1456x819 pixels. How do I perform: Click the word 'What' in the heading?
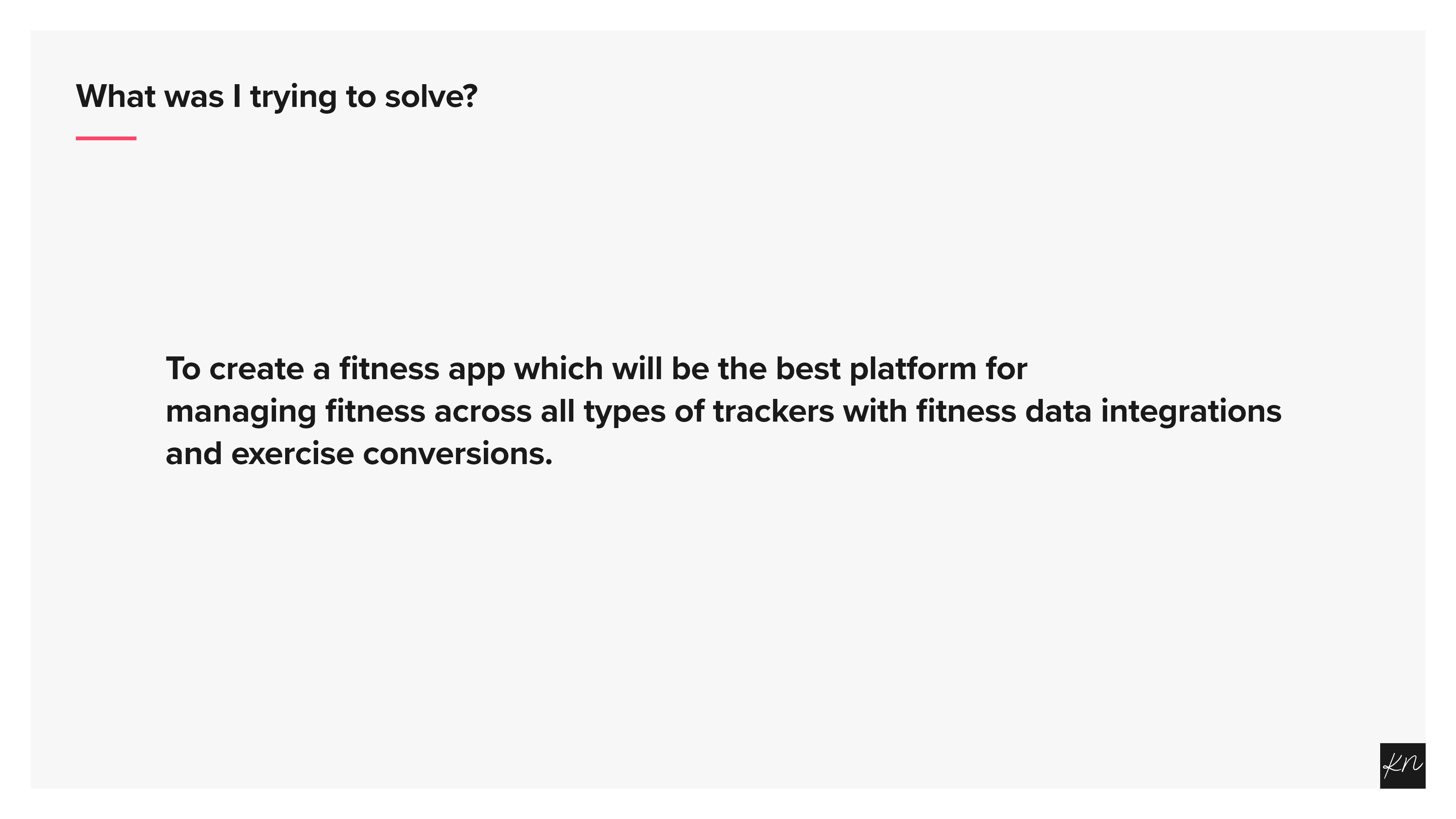tap(115, 96)
